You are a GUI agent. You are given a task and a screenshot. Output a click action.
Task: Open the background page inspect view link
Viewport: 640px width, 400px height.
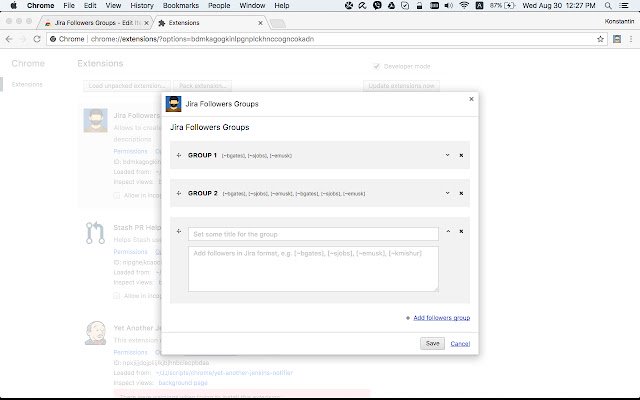point(183,383)
